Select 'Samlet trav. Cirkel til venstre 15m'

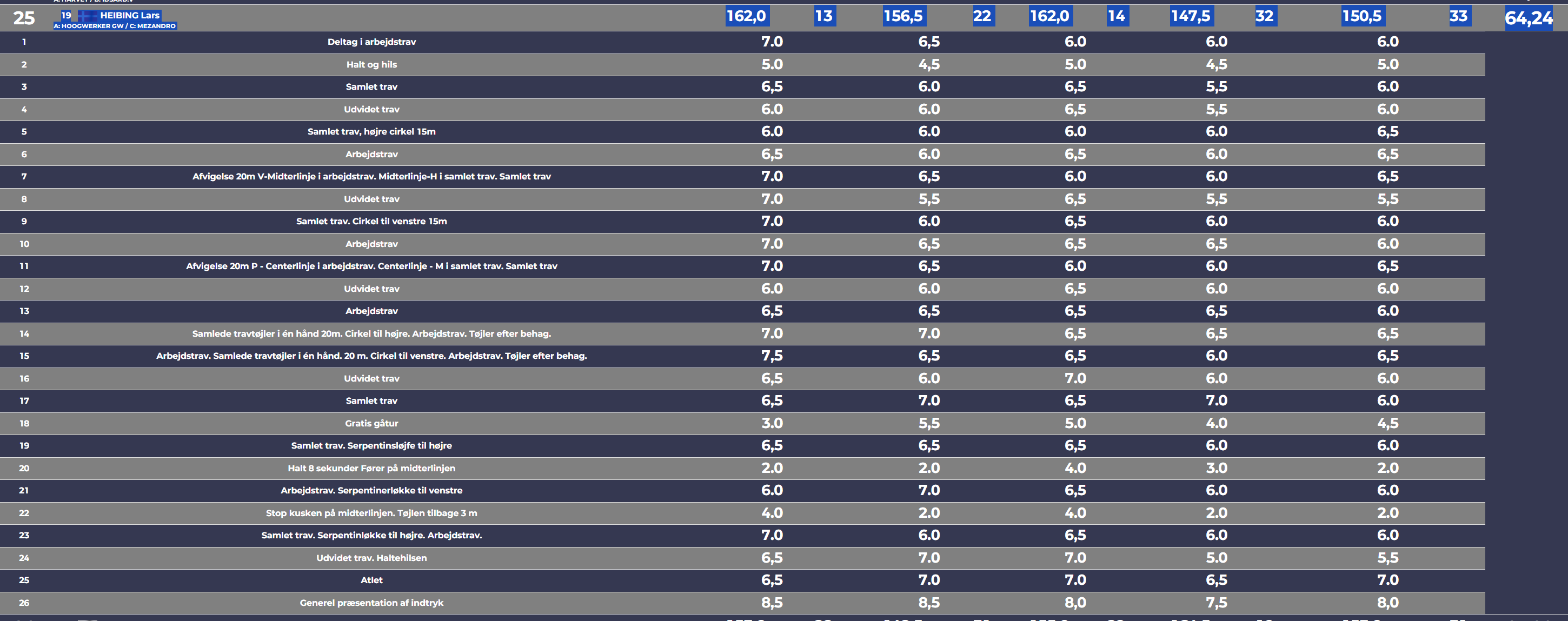click(x=371, y=222)
